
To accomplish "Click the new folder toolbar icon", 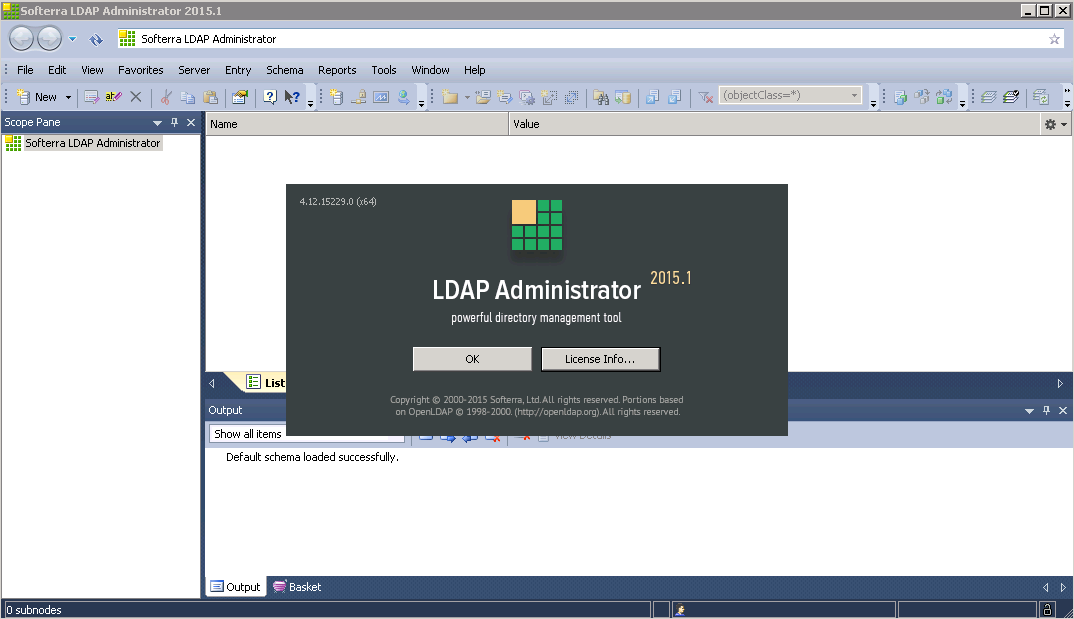I will click(450, 97).
